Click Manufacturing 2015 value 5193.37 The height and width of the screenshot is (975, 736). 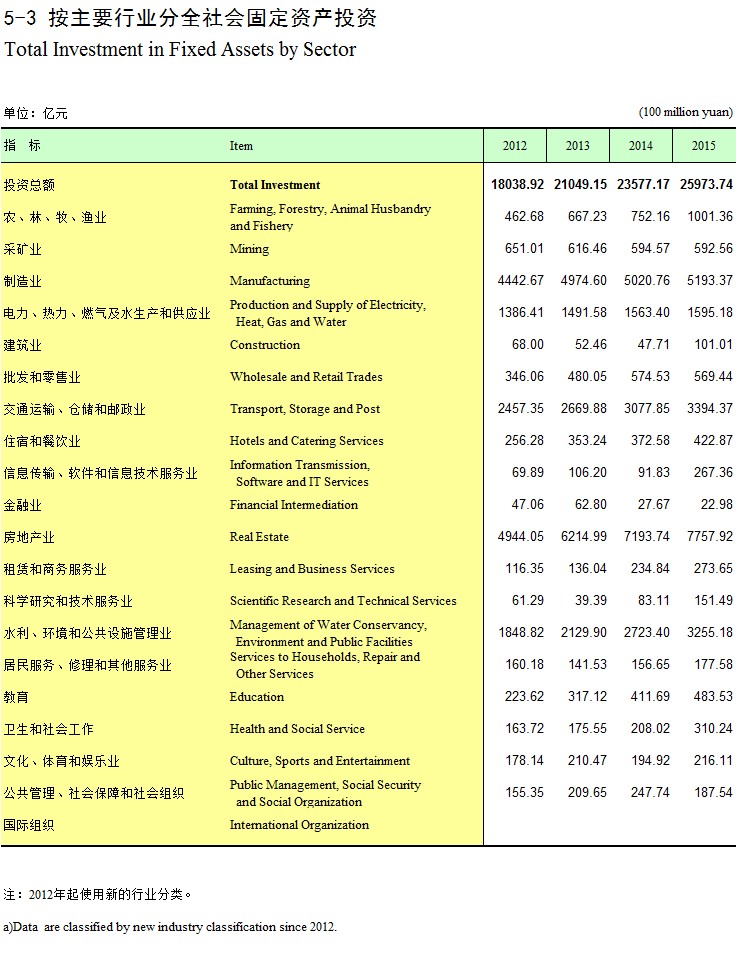pos(710,280)
